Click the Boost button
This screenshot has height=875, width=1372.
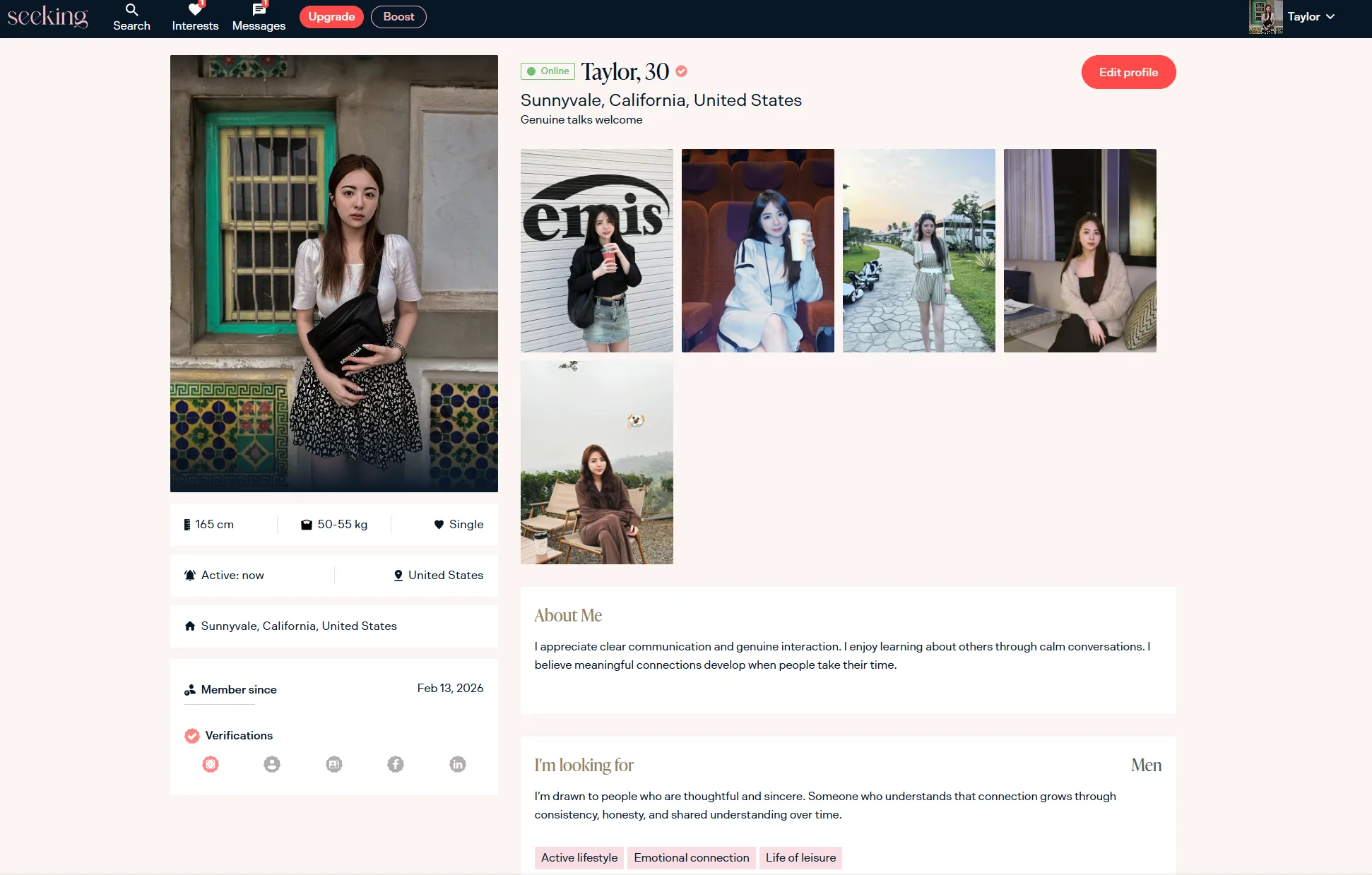[398, 17]
